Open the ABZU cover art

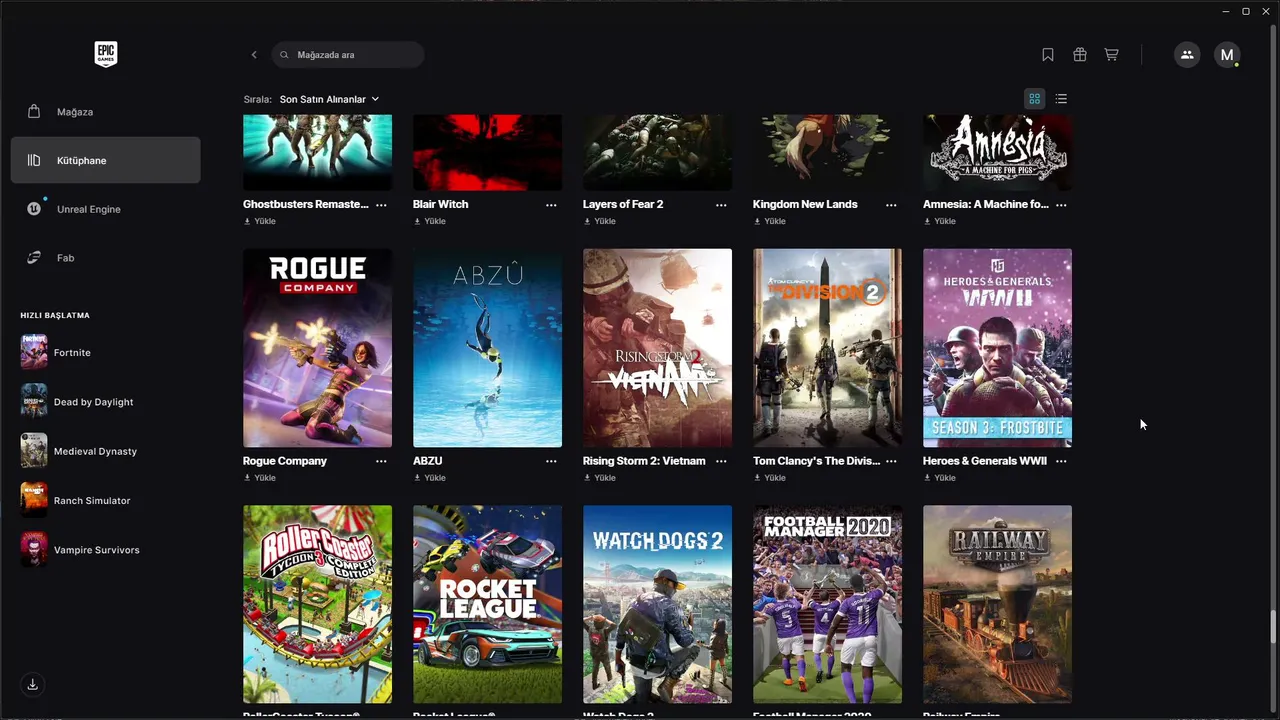pyautogui.click(x=488, y=348)
